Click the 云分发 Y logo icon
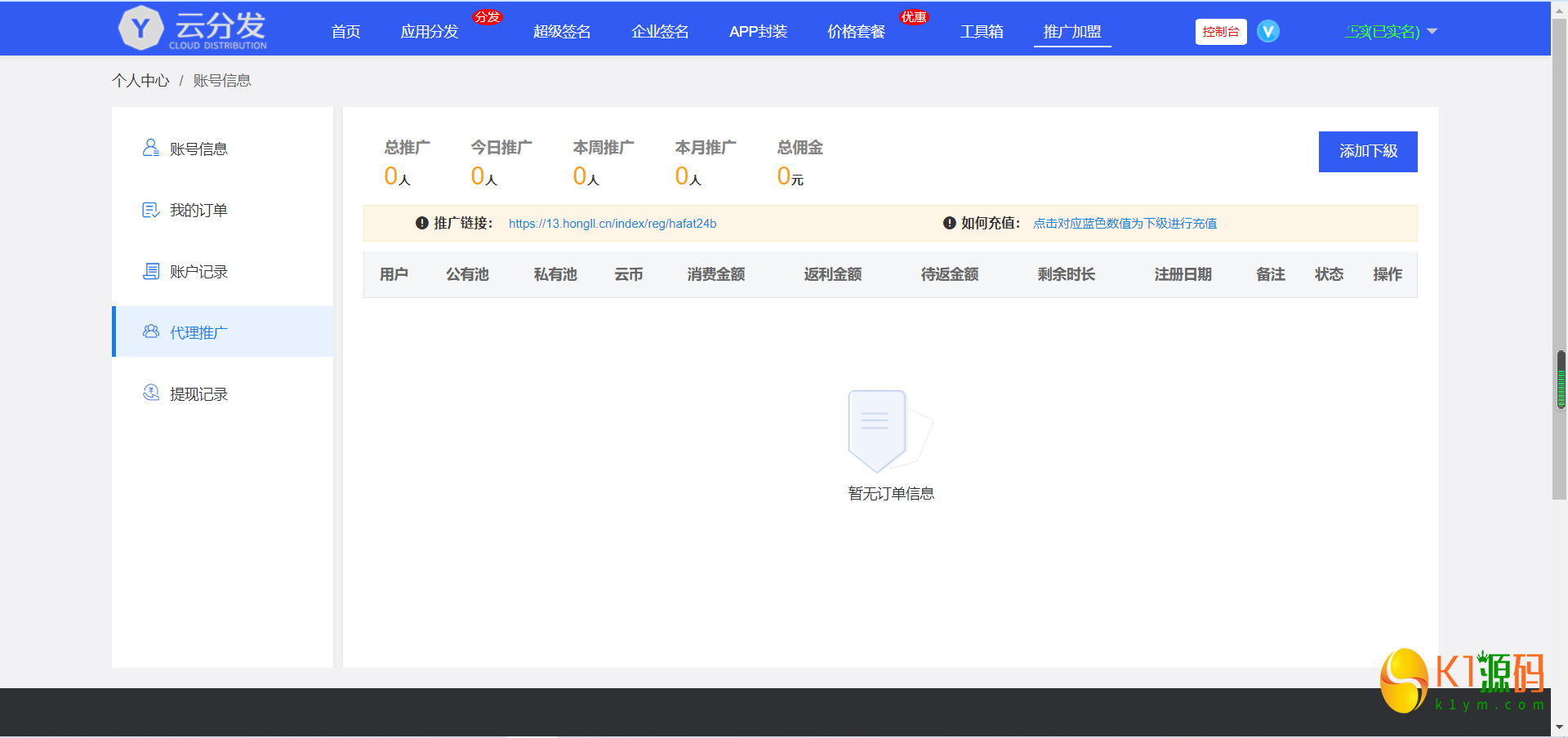This screenshot has width=1568, height=738. coord(140,29)
